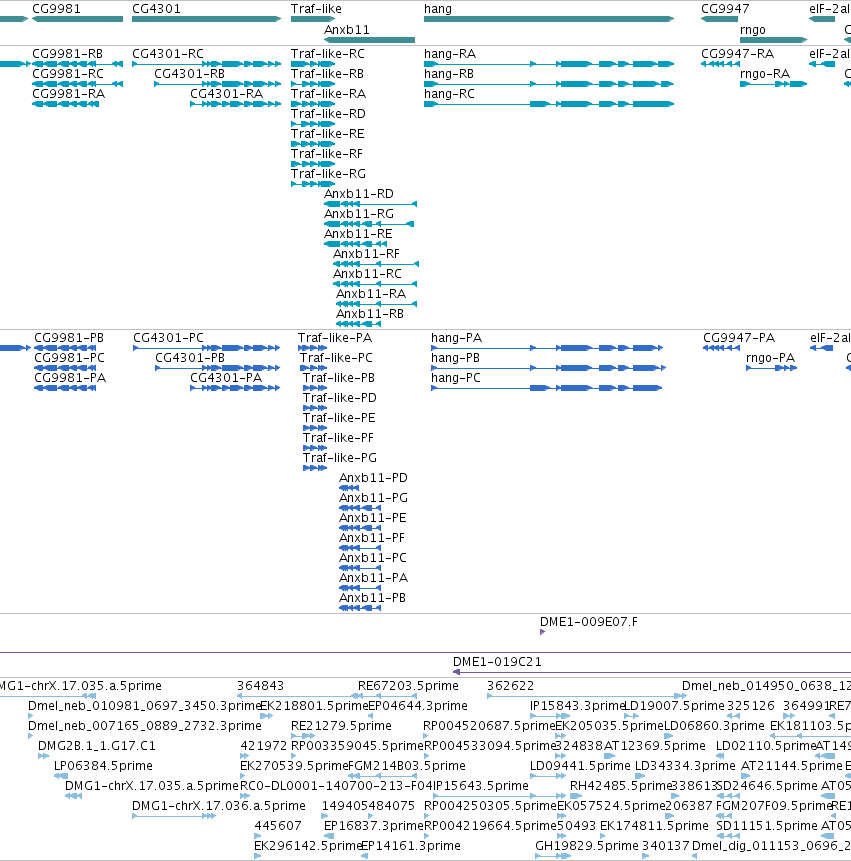Select the CG9981 gene bar
The width and height of the screenshot is (851, 861).
pos(77,19)
